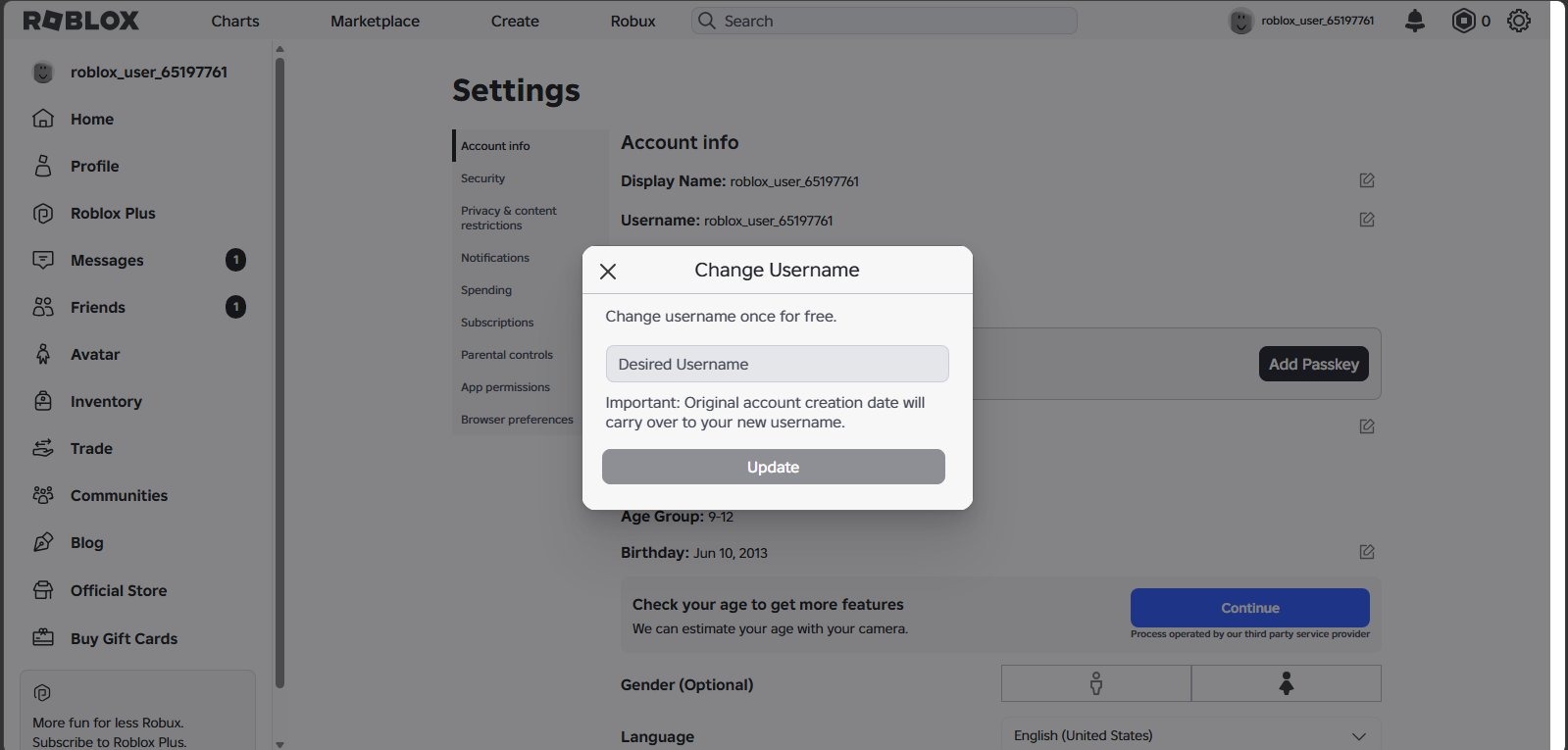Screen dimensions: 1568x750
Task: Open the Language dropdown
Action: tap(1191, 735)
